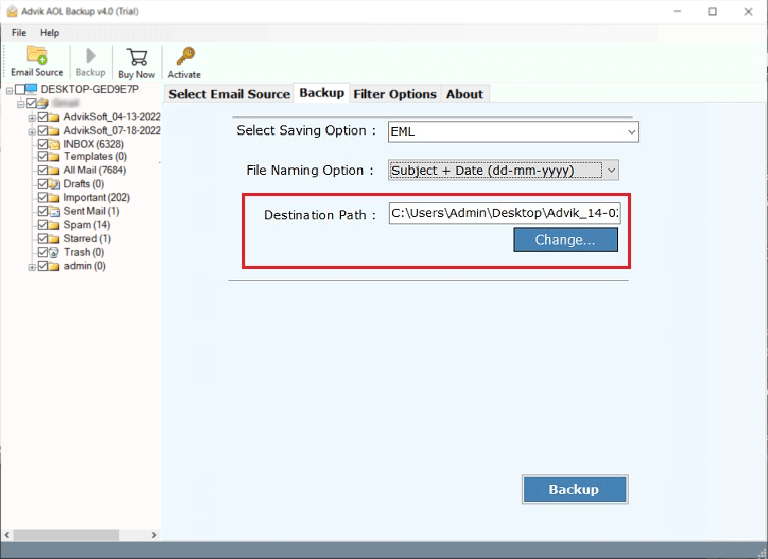Uncheck the Spam (14) checkbox
Screen dimensions: 768x559
click(43, 225)
